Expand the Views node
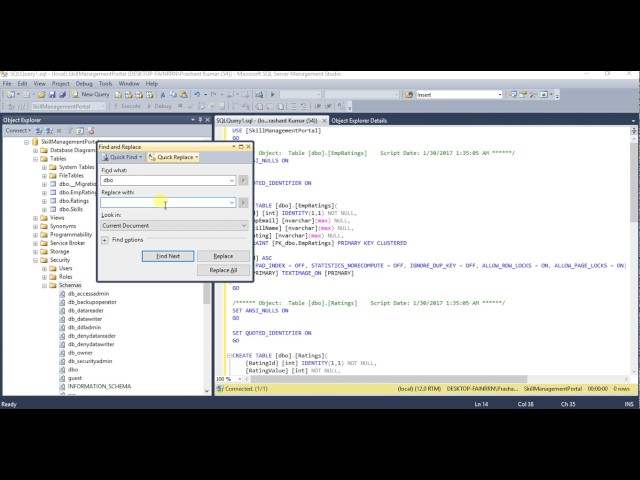This screenshot has width=640, height=480. point(36,218)
